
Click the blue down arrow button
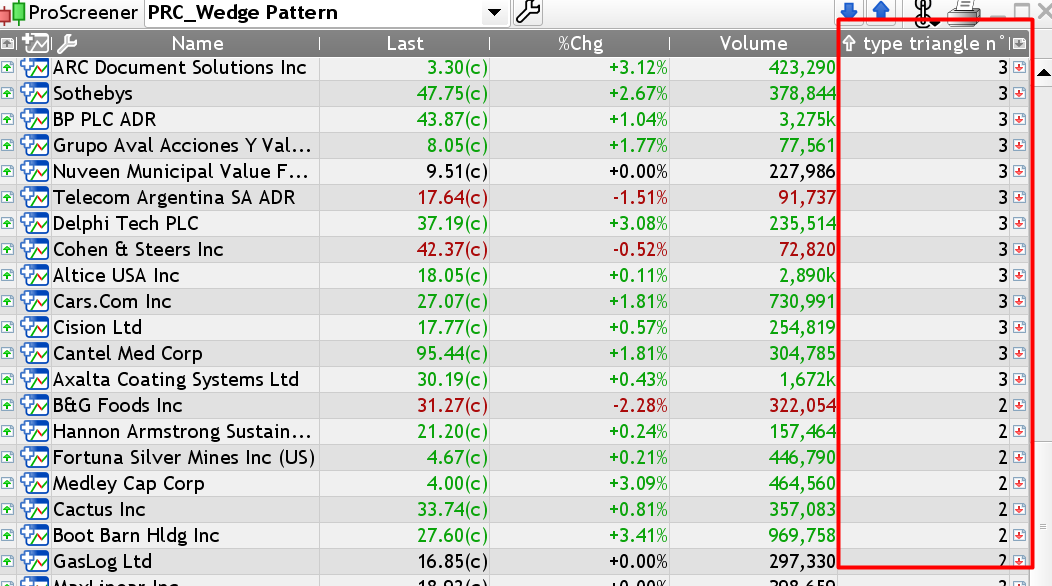click(849, 11)
